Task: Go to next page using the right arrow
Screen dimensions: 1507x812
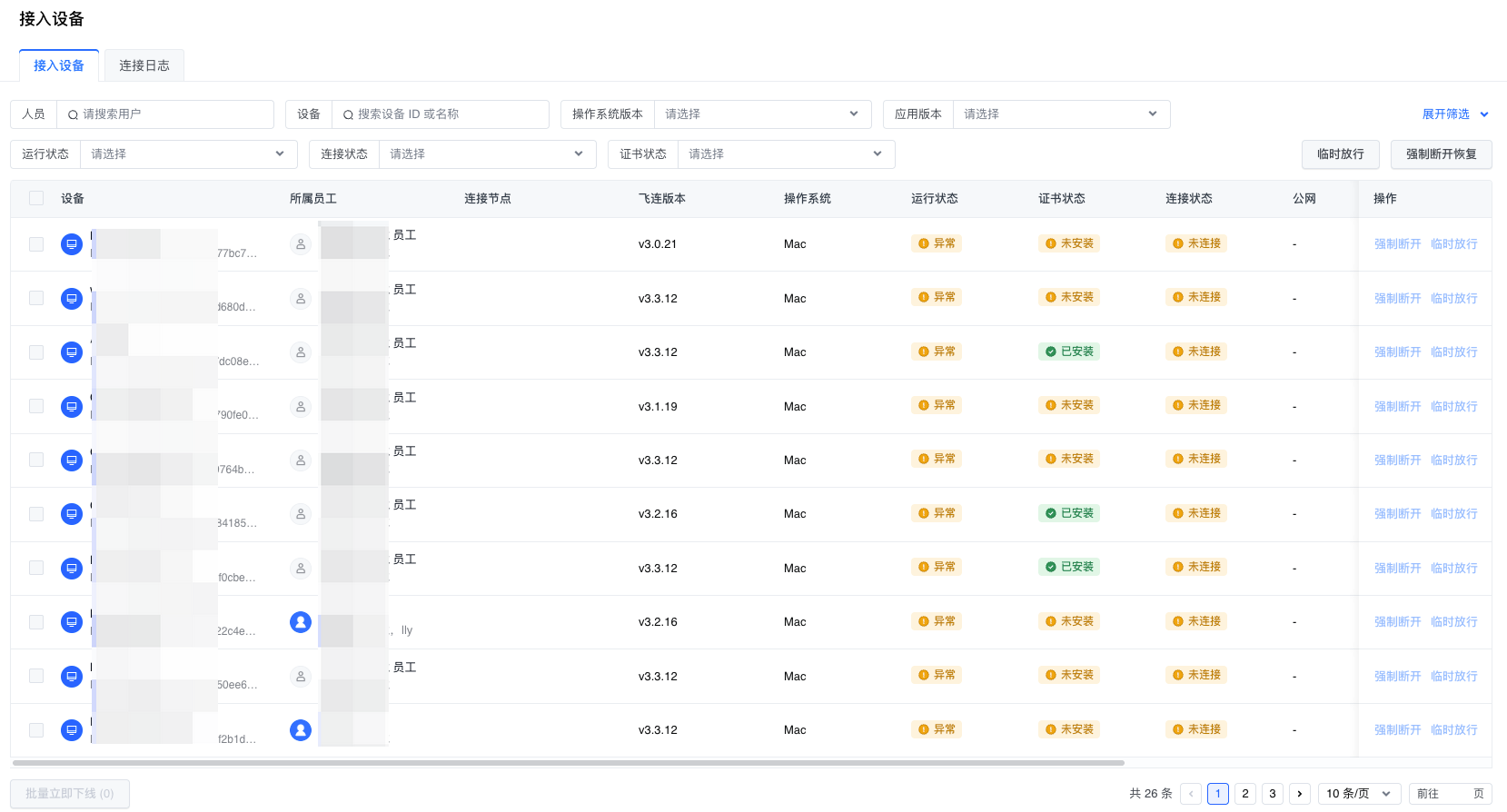Action: point(1300,794)
